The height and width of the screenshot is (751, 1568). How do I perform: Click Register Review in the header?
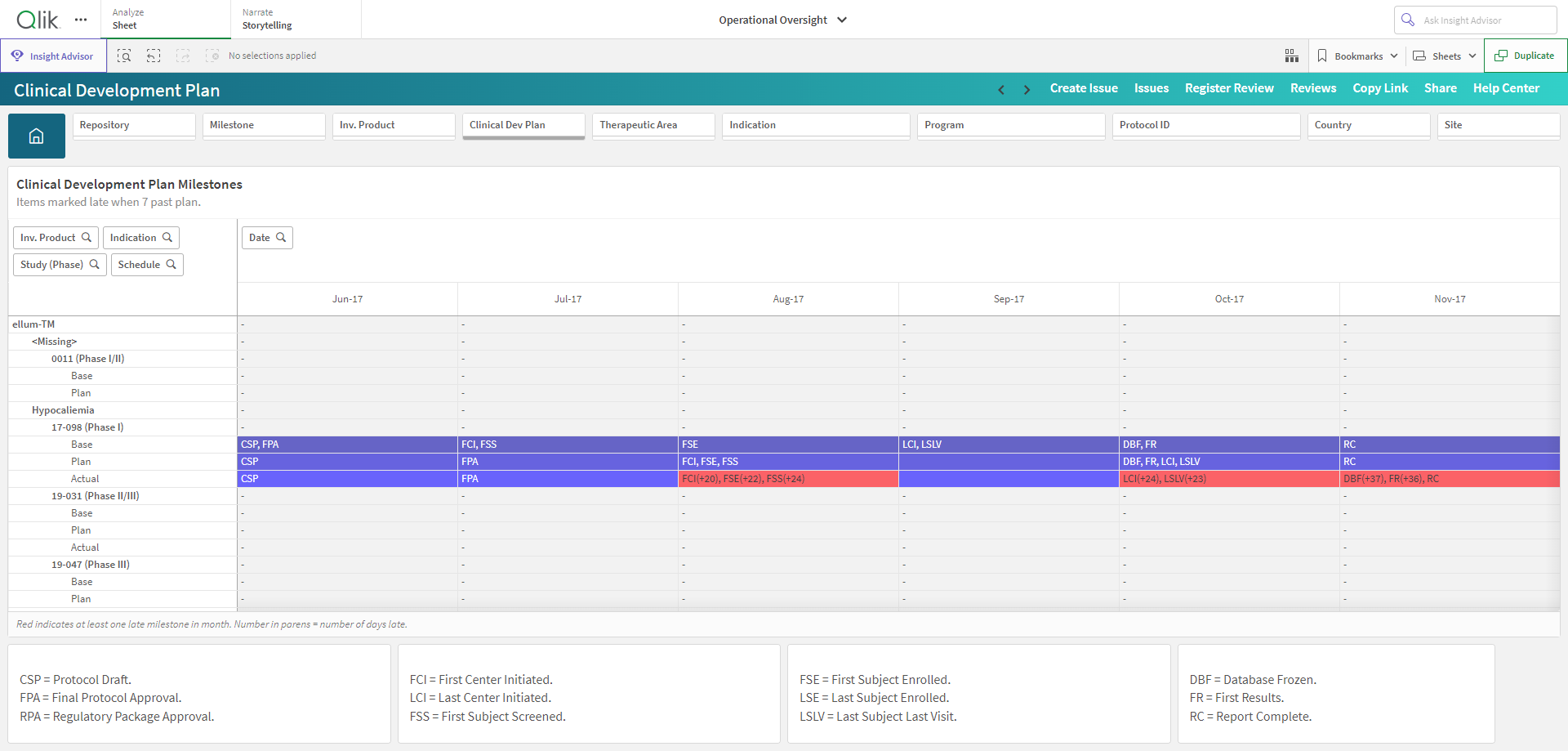click(x=1229, y=88)
